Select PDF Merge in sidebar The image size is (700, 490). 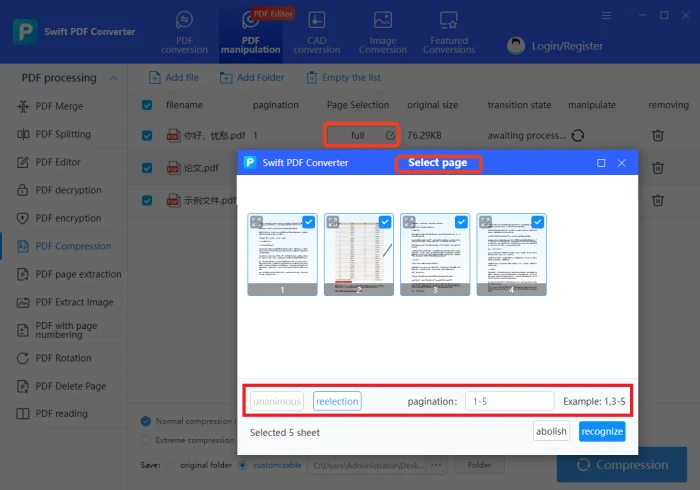(63, 106)
